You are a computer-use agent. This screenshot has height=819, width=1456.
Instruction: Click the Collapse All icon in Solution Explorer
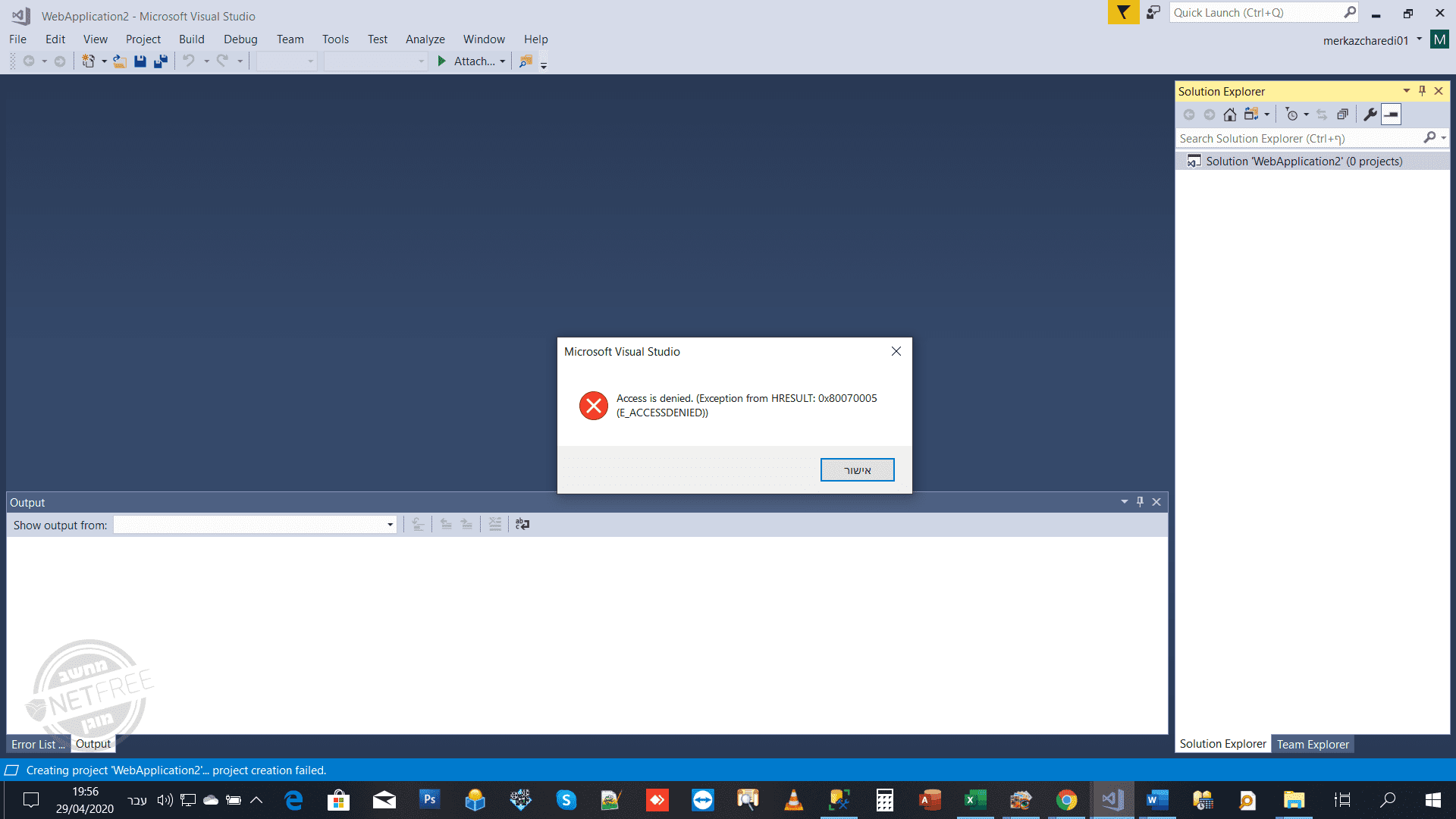(1342, 115)
